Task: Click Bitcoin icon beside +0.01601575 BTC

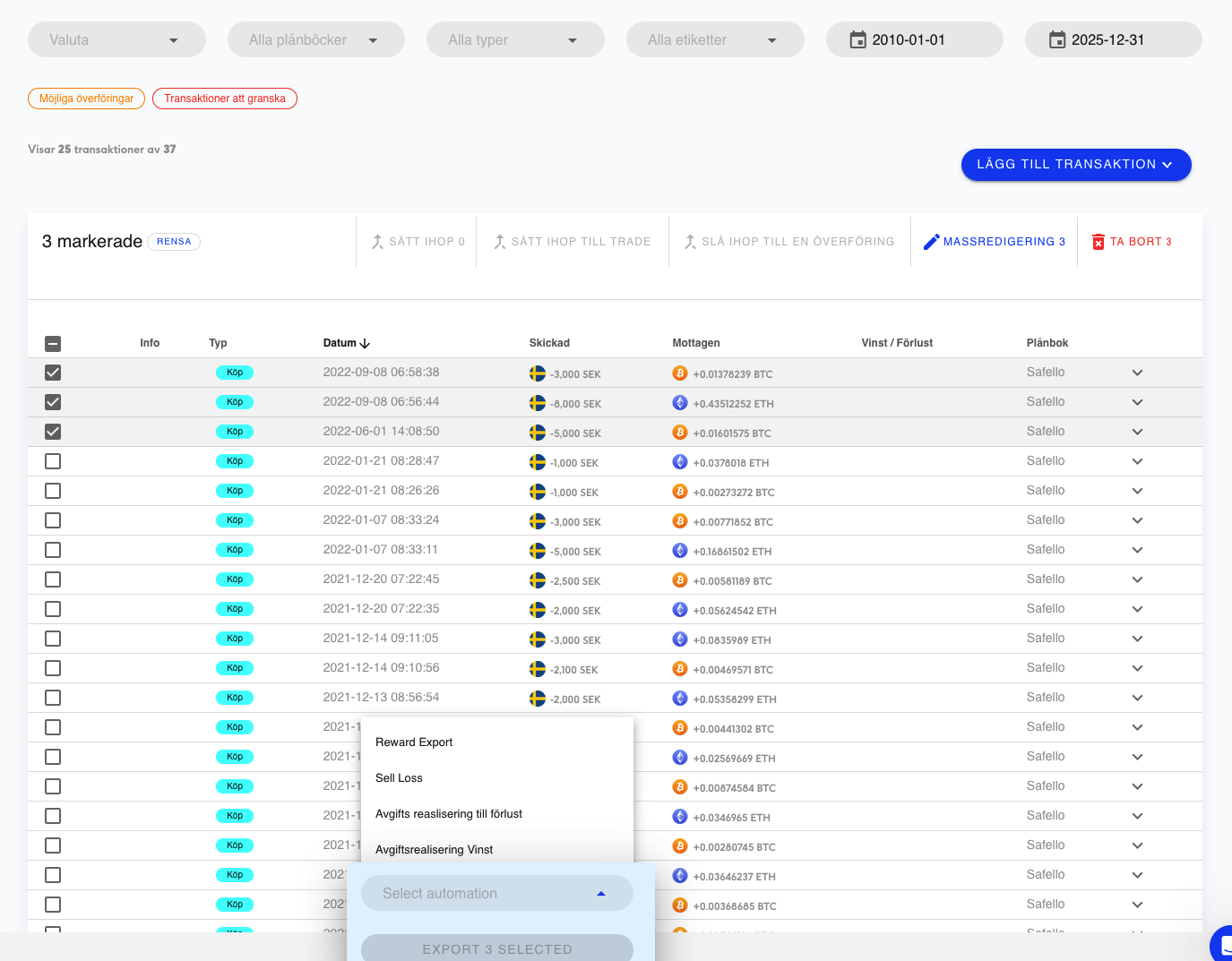Action: (680, 433)
